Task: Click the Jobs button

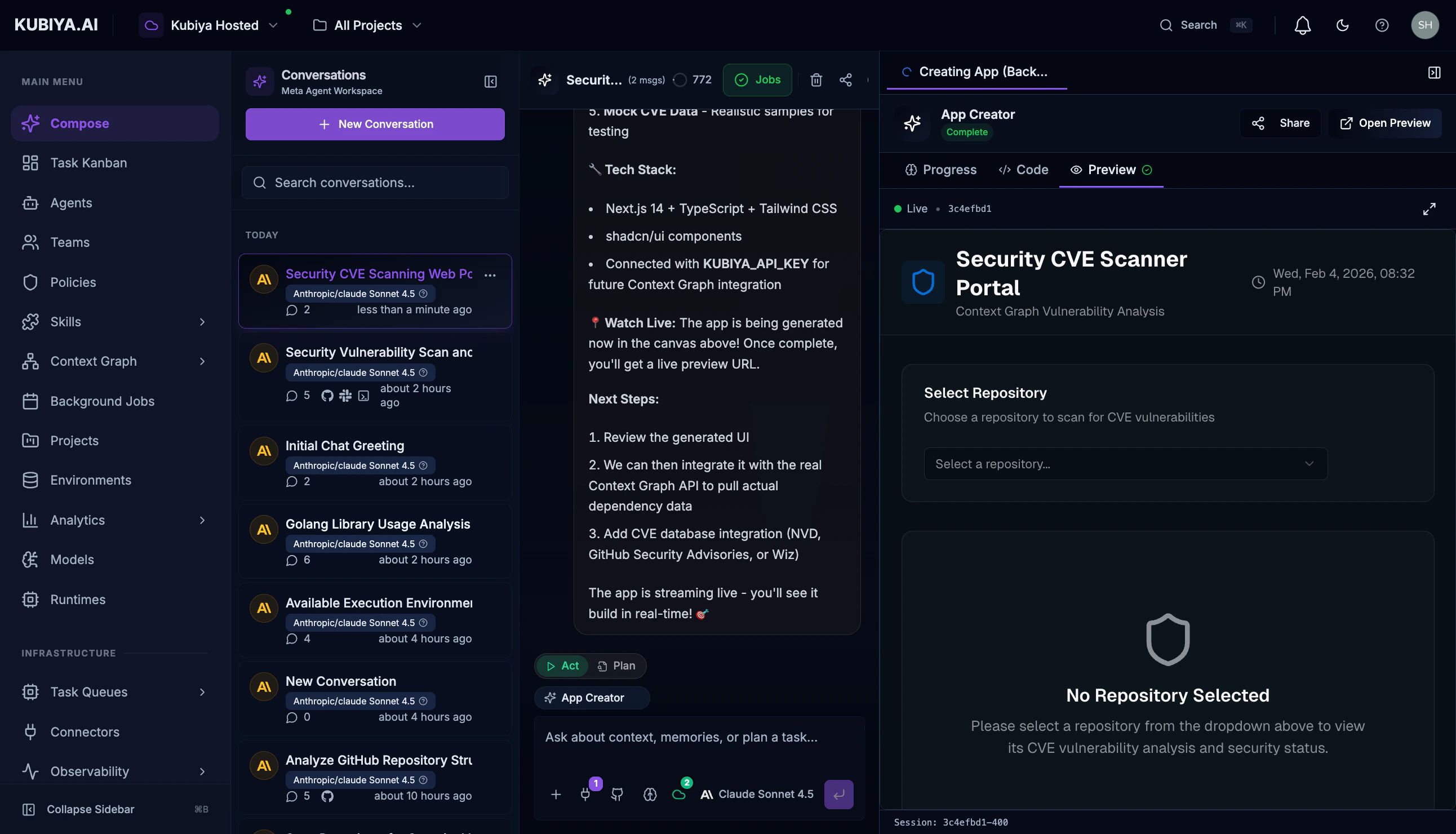Action: click(757, 79)
